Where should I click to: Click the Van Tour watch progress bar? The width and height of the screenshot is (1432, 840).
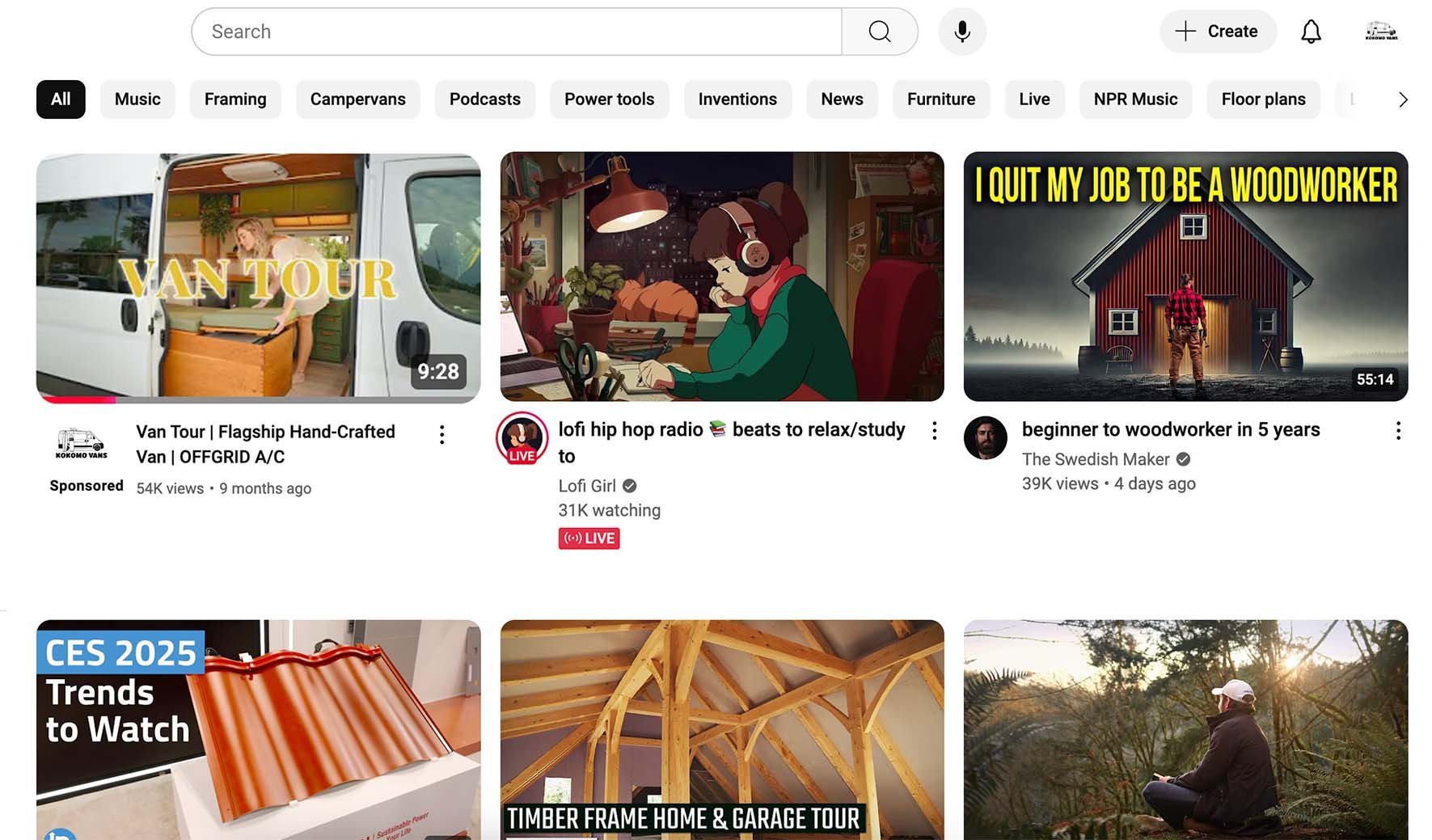point(258,399)
